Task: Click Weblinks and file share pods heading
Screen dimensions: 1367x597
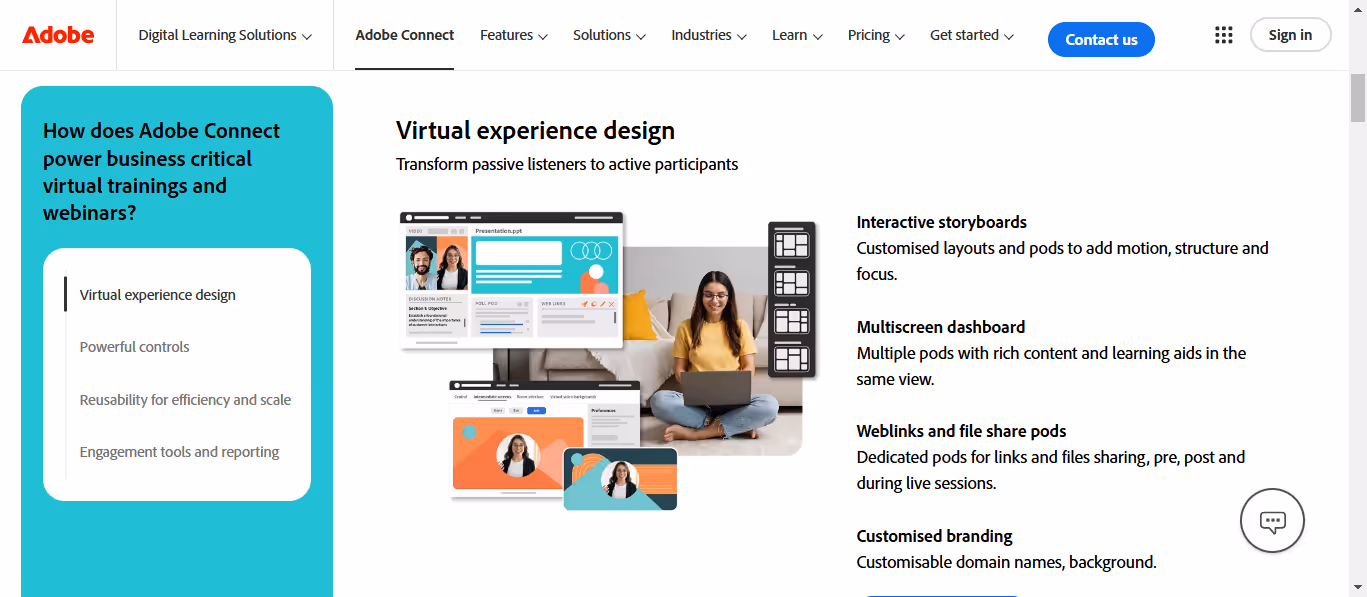Action: coord(962,431)
